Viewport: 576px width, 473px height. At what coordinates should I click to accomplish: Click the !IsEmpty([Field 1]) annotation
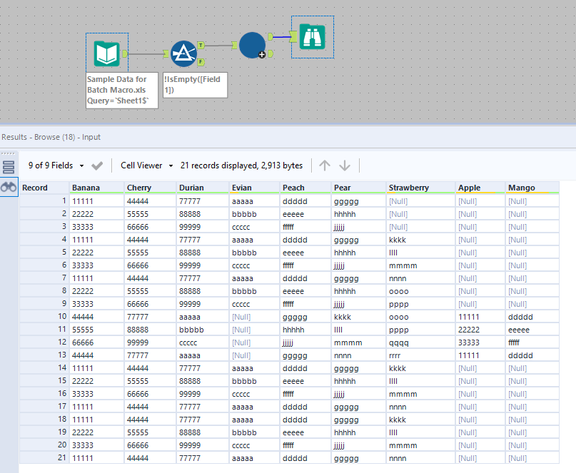pos(195,85)
